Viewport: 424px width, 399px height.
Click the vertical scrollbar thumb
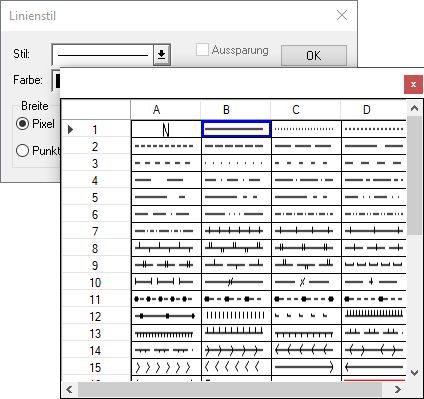point(414,175)
